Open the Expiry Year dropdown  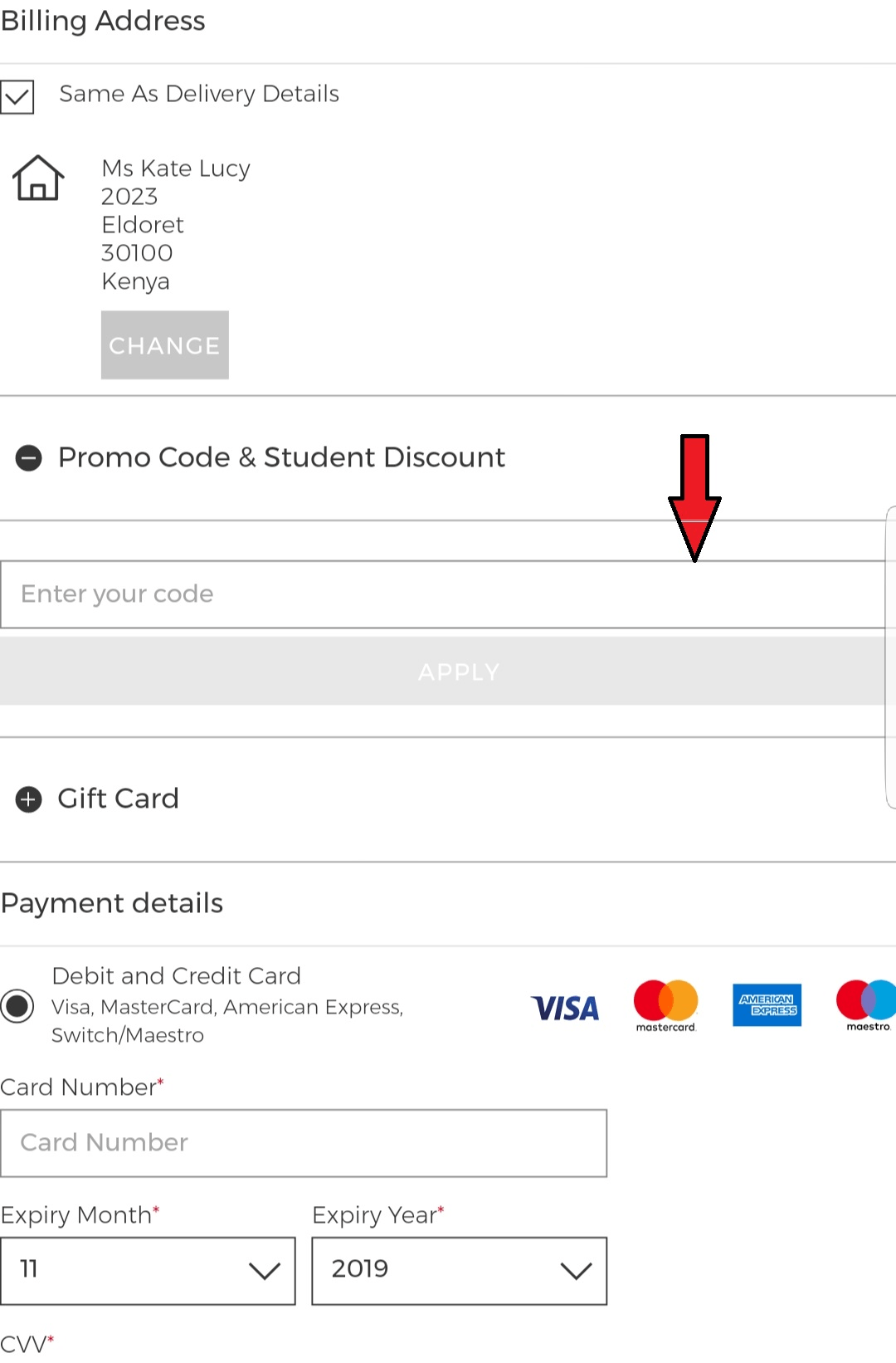pyautogui.click(x=460, y=1270)
